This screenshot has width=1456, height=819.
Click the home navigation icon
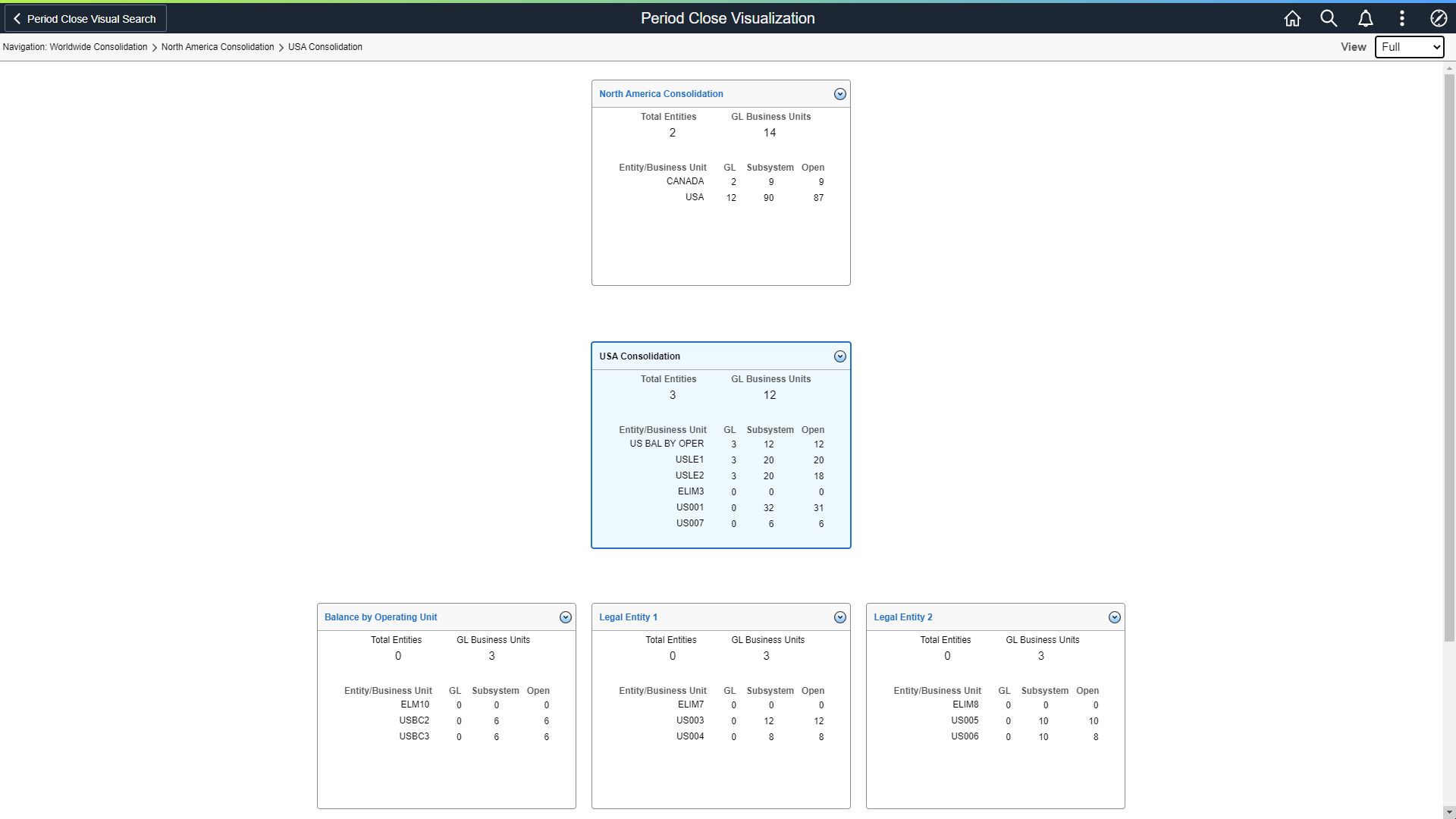click(x=1292, y=18)
